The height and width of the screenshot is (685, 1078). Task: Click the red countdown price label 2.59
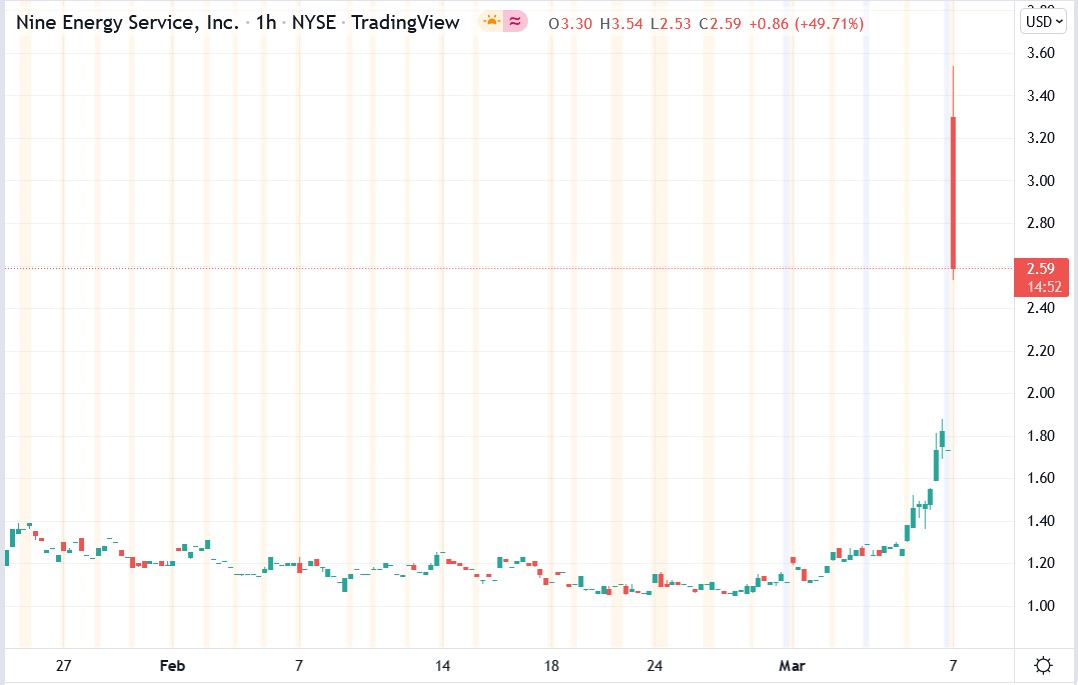(x=1039, y=267)
